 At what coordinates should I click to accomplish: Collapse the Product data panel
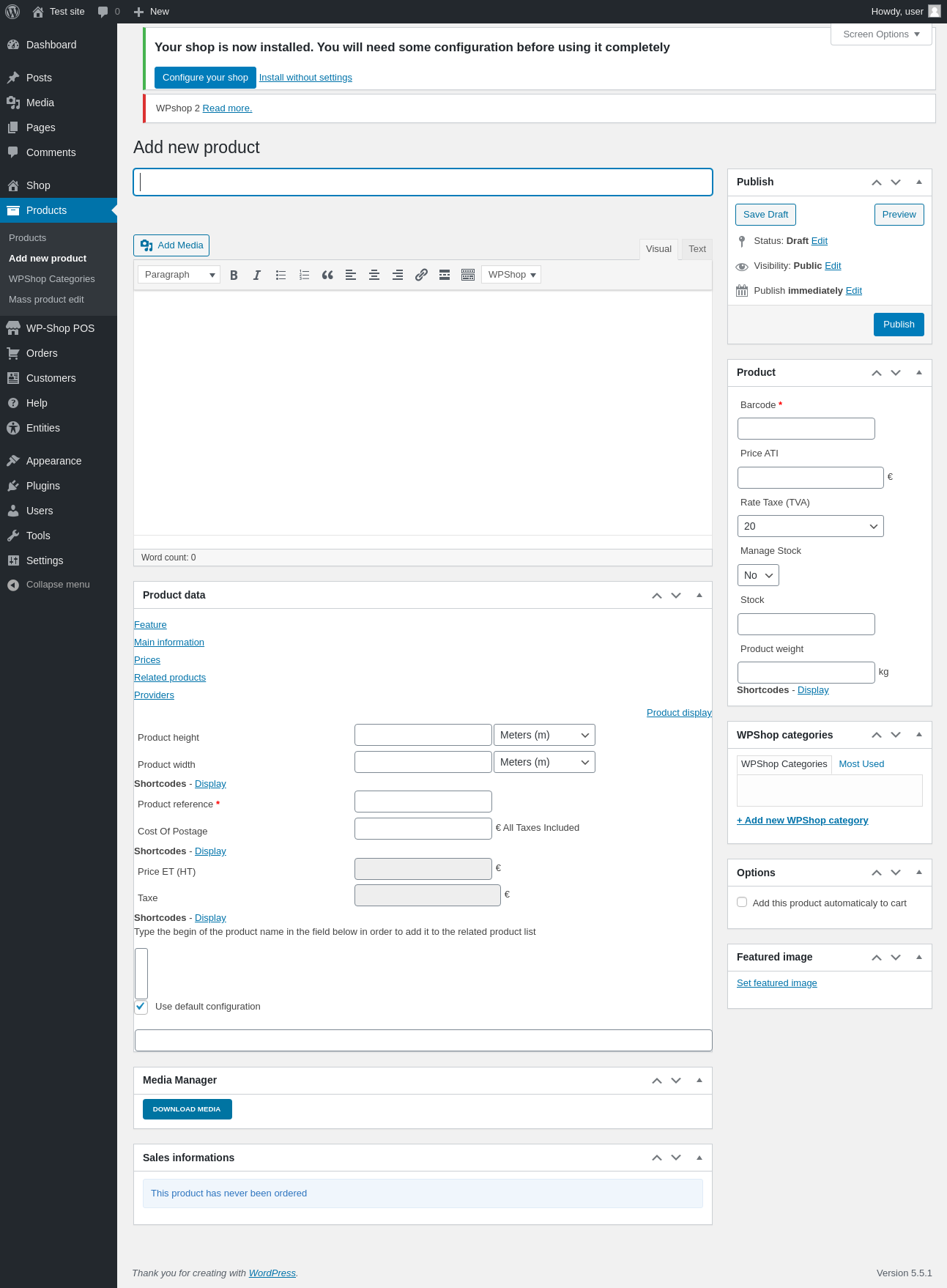coord(699,596)
